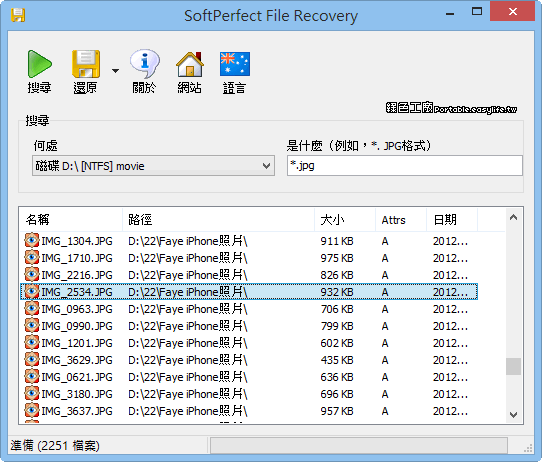This screenshot has width=542, height=462.
Task: Click the 696 KB size cell
Action: tap(337, 394)
